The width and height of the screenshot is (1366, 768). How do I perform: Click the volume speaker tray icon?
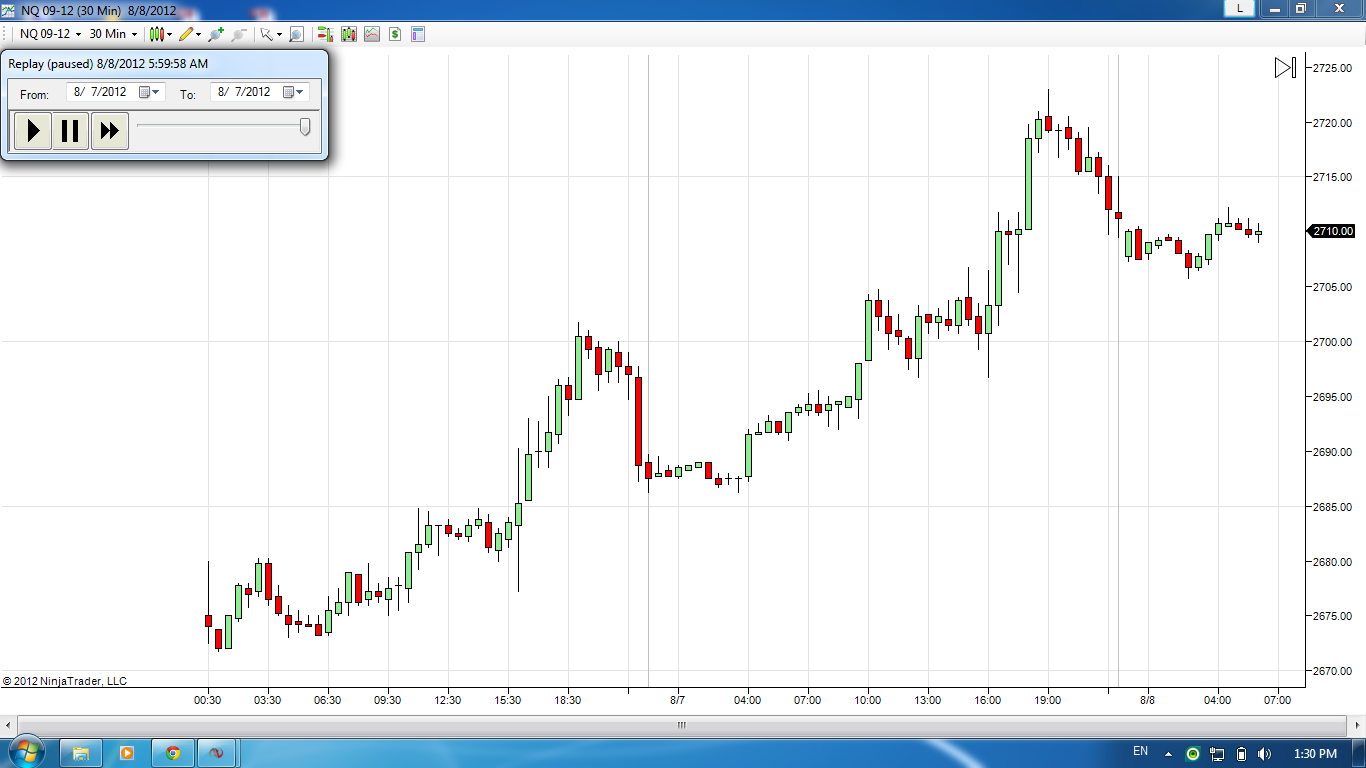[1265, 753]
